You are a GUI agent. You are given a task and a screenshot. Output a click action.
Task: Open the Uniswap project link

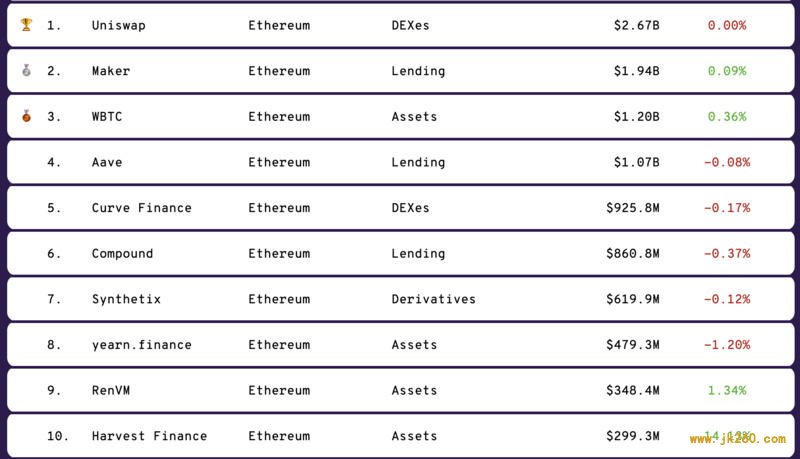(x=118, y=26)
